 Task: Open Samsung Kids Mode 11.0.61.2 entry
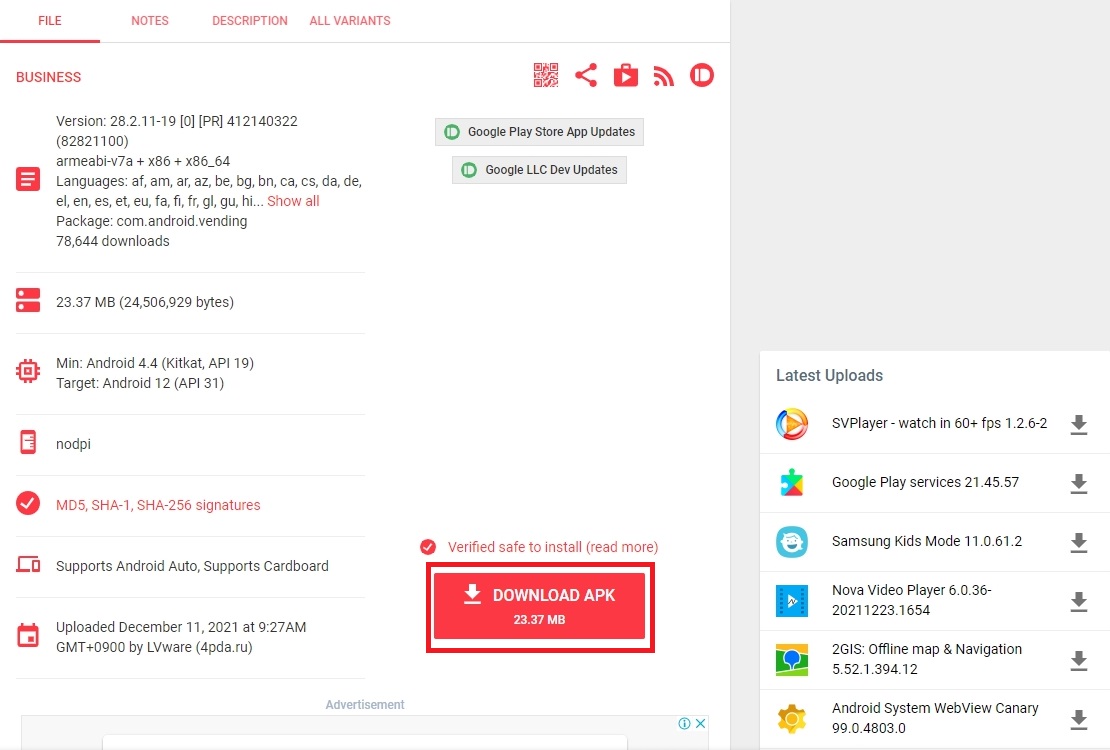click(927, 541)
